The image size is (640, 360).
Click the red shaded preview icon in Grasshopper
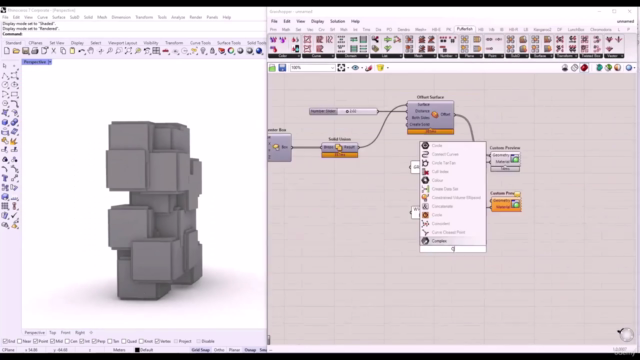point(584,68)
